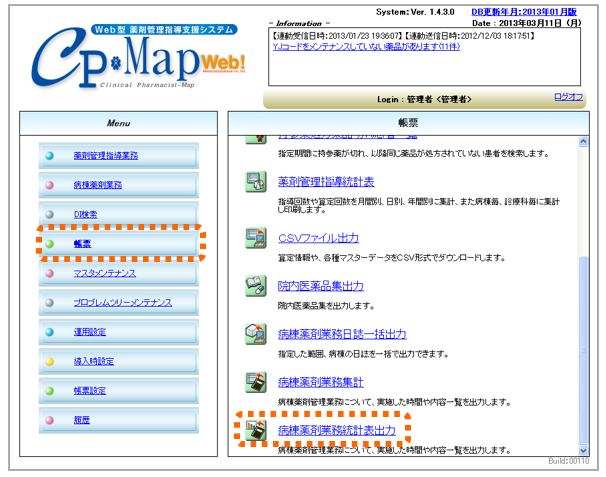Screen dimensions: 606x477
Task: Select 帳票設定 menu item
Action: [x=91, y=390]
